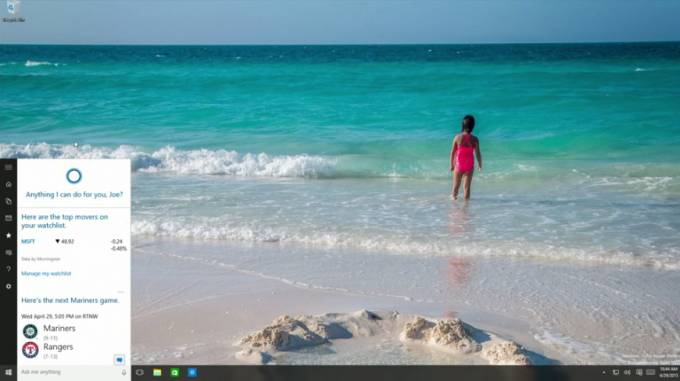The height and width of the screenshot is (381, 680).
Task: Click the Windows Start button
Action: (8, 372)
